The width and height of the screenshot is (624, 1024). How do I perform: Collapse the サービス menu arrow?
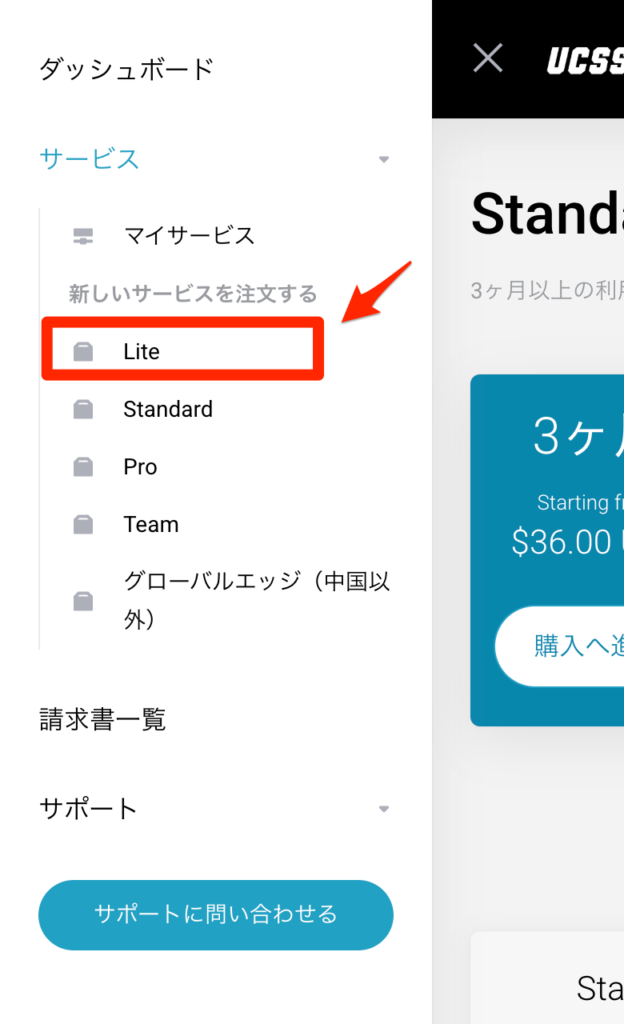click(384, 159)
